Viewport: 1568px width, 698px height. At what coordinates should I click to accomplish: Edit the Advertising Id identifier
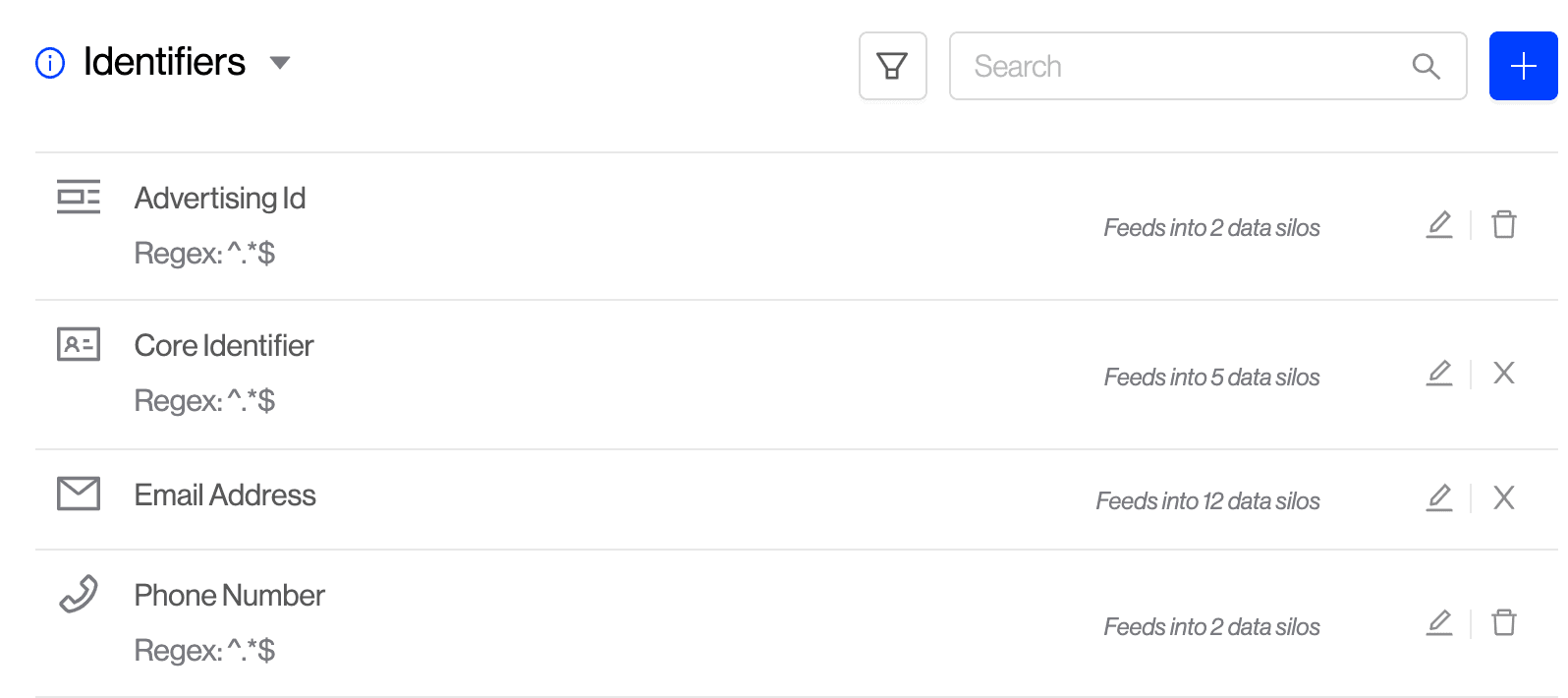pos(1439,225)
